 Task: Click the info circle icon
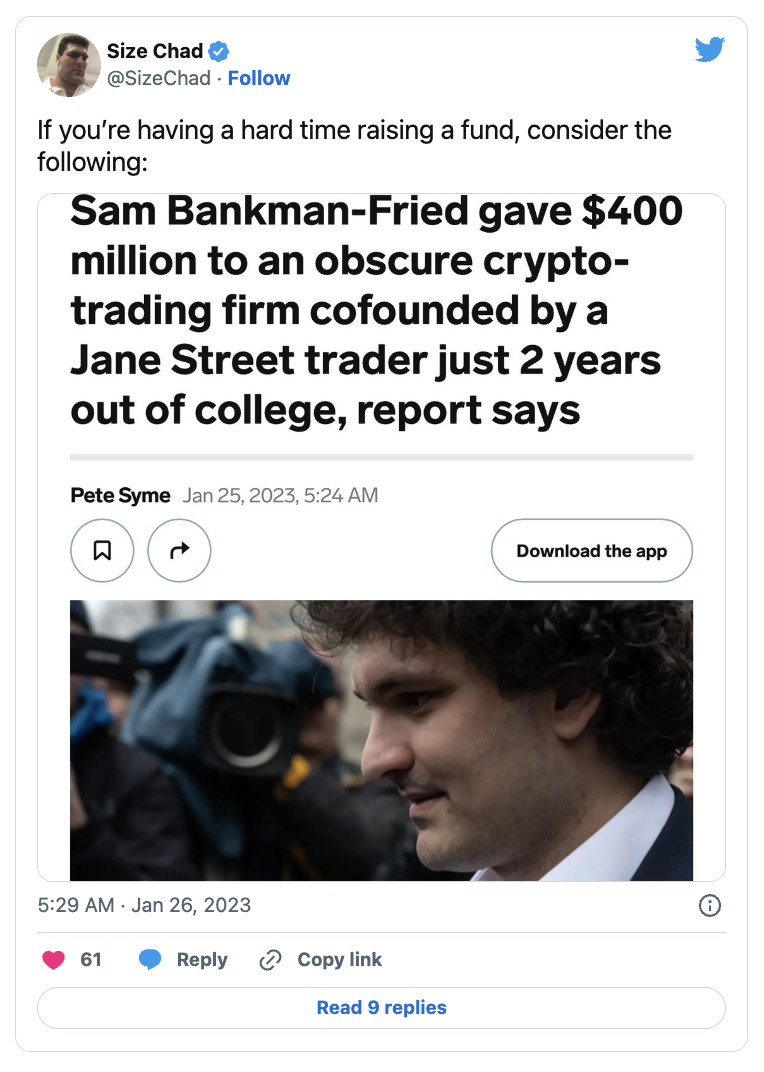(x=709, y=906)
